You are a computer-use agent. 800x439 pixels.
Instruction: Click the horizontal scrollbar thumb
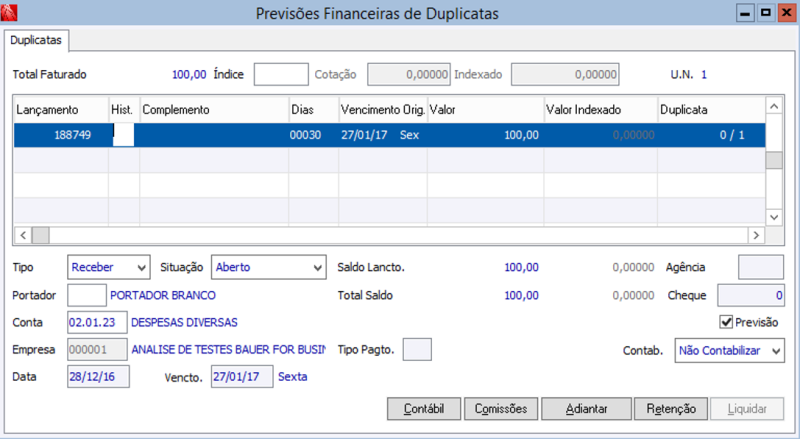pos(41,235)
